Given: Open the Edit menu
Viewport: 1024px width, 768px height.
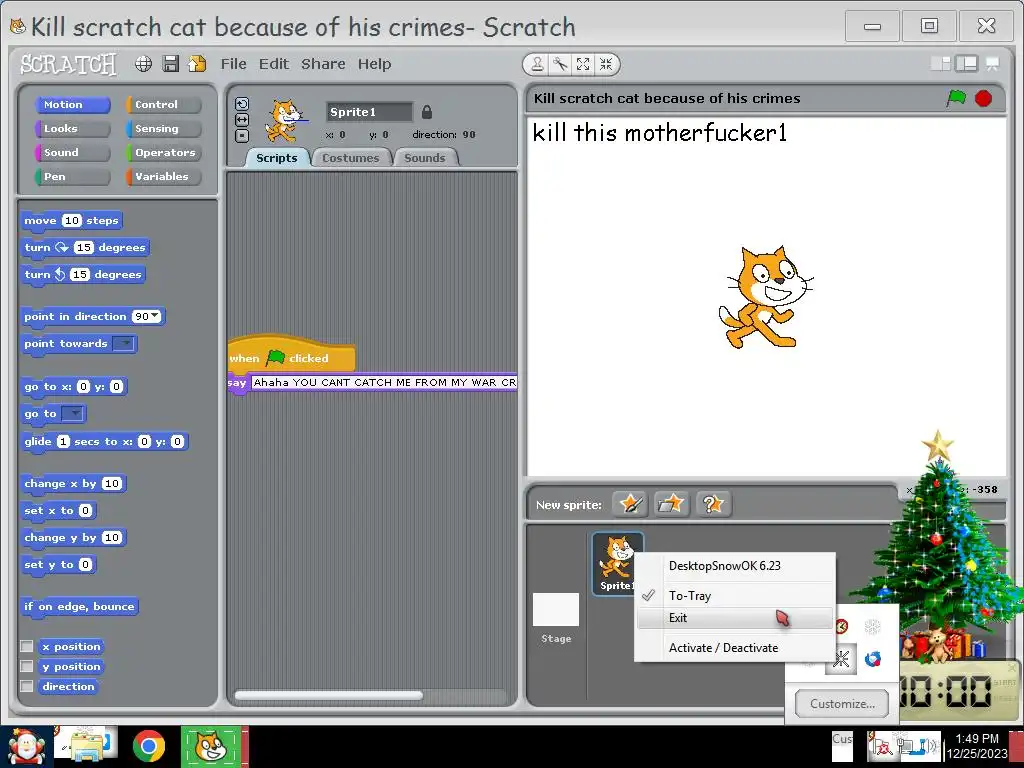Looking at the screenshot, I should pyautogui.click(x=274, y=64).
